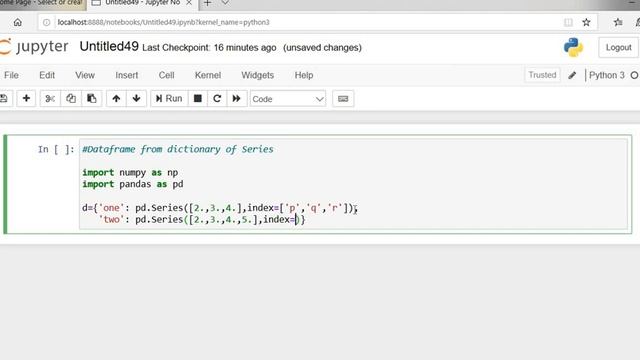Open the File menu
640x360 pixels.
point(11,75)
